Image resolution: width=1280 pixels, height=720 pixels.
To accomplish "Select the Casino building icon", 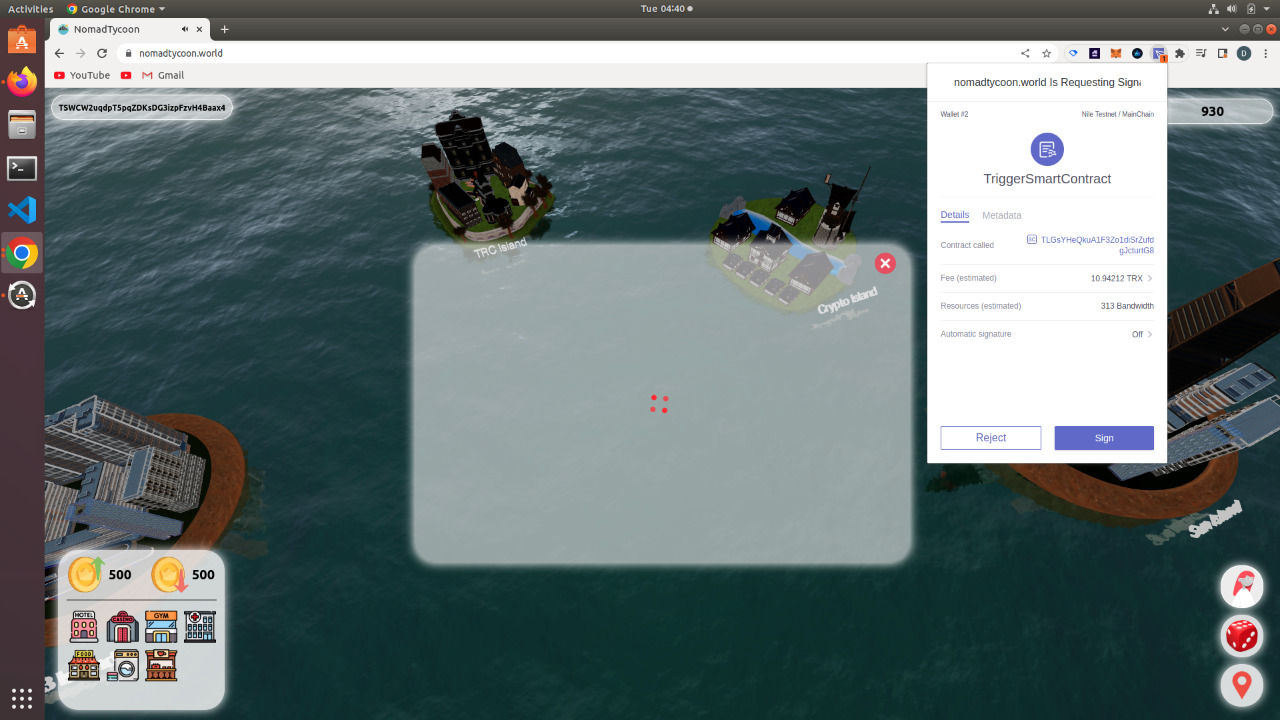I will pos(122,627).
